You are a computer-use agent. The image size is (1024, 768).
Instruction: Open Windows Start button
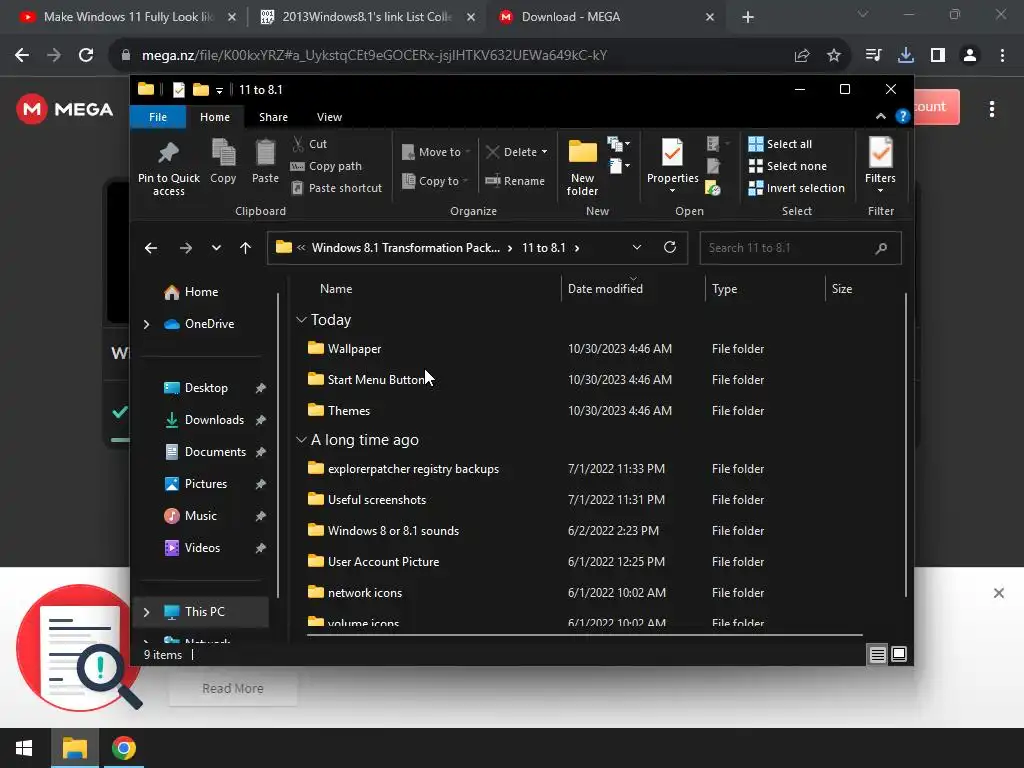tap(24, 748)
